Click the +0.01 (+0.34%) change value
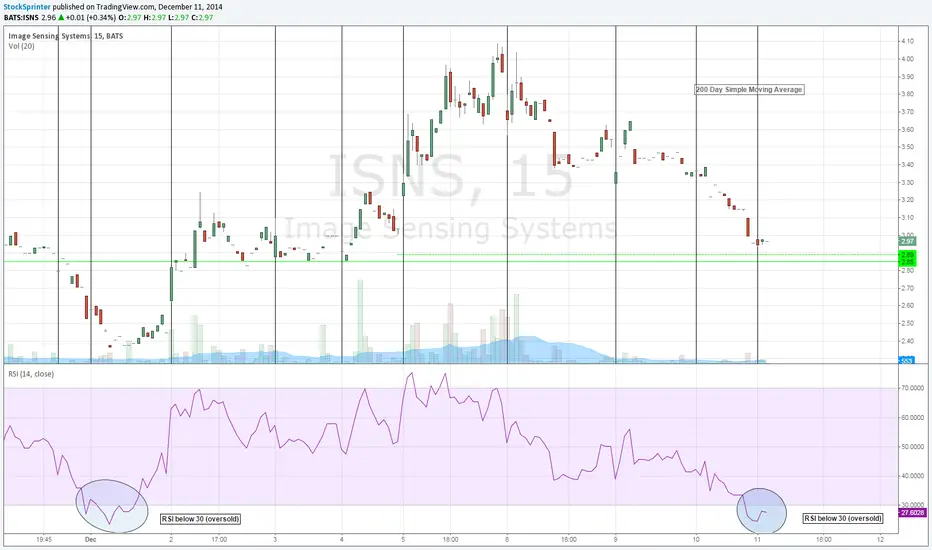 [x=91, y=18]
